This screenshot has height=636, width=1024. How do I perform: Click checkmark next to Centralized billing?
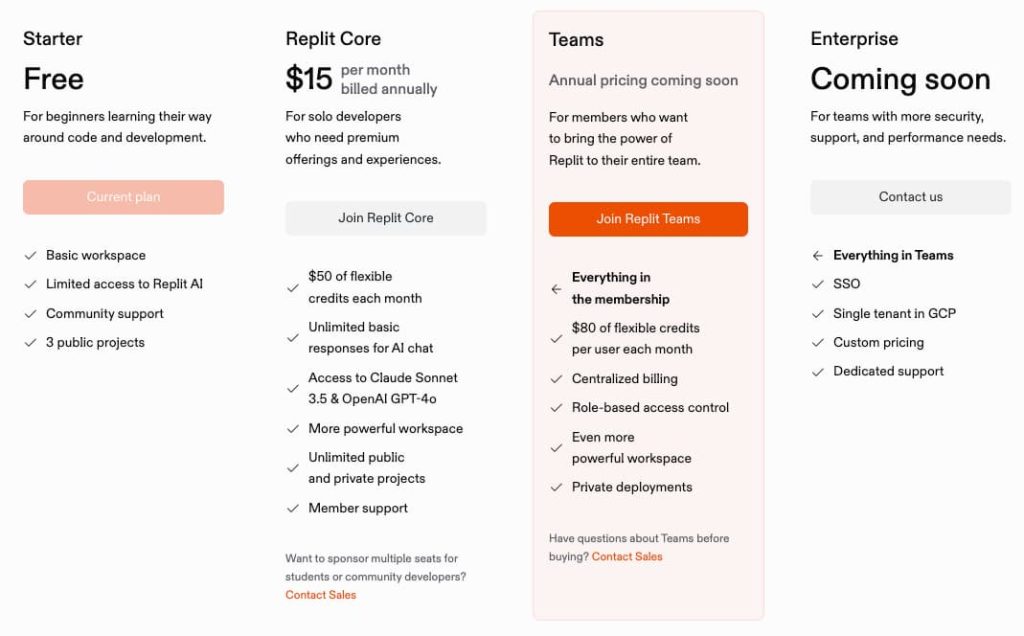556,380
